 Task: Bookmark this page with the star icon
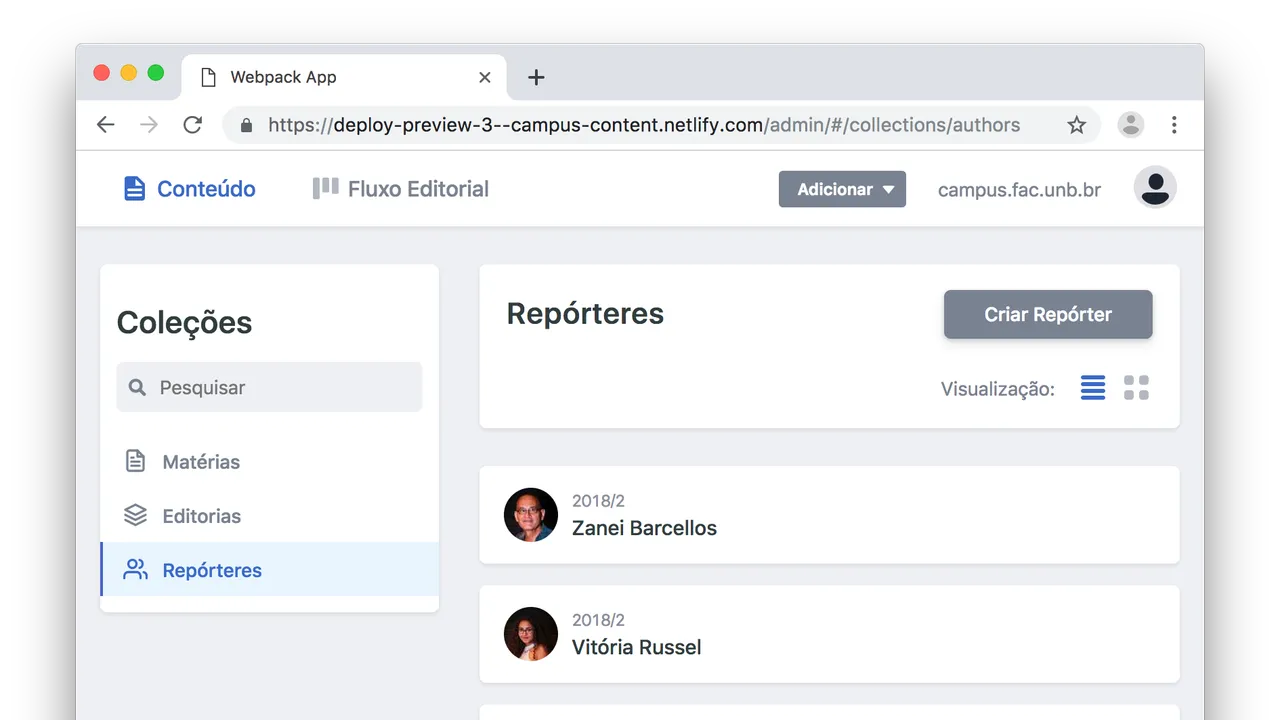(1076, 125)
